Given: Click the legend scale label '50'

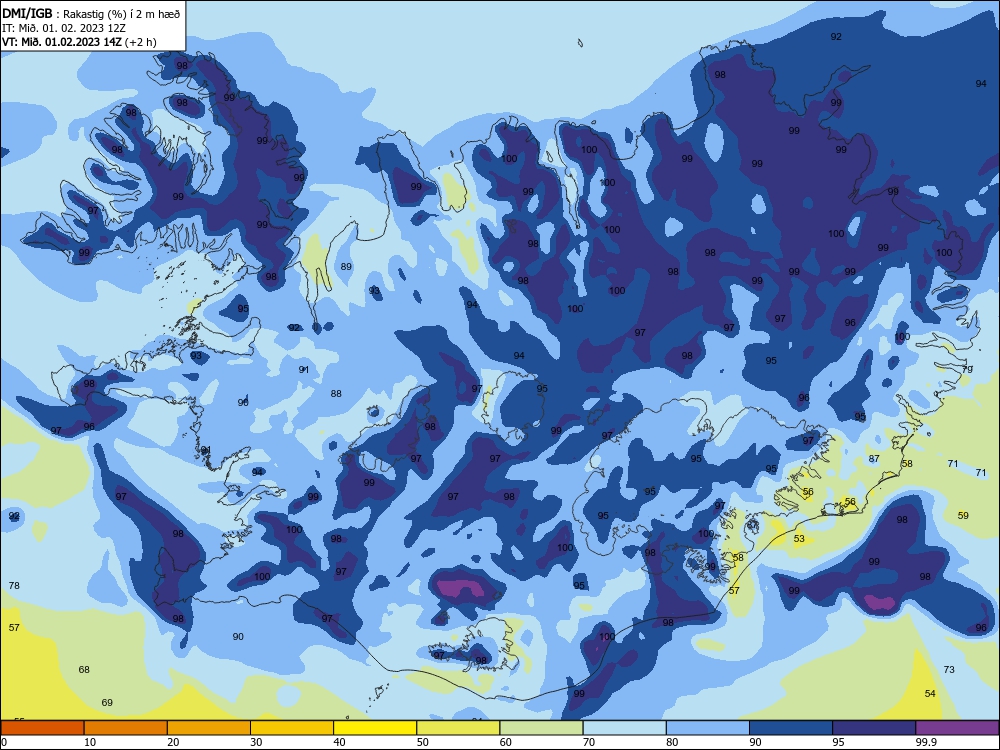Looking at the screenshot, I should coord(423,742).
